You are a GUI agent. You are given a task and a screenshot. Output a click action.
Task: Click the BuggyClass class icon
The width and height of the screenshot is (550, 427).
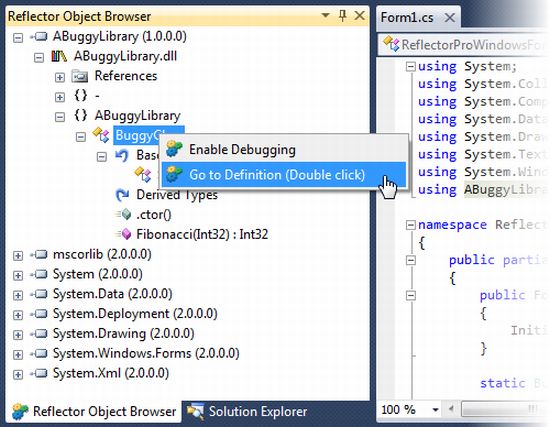(101, 135)
